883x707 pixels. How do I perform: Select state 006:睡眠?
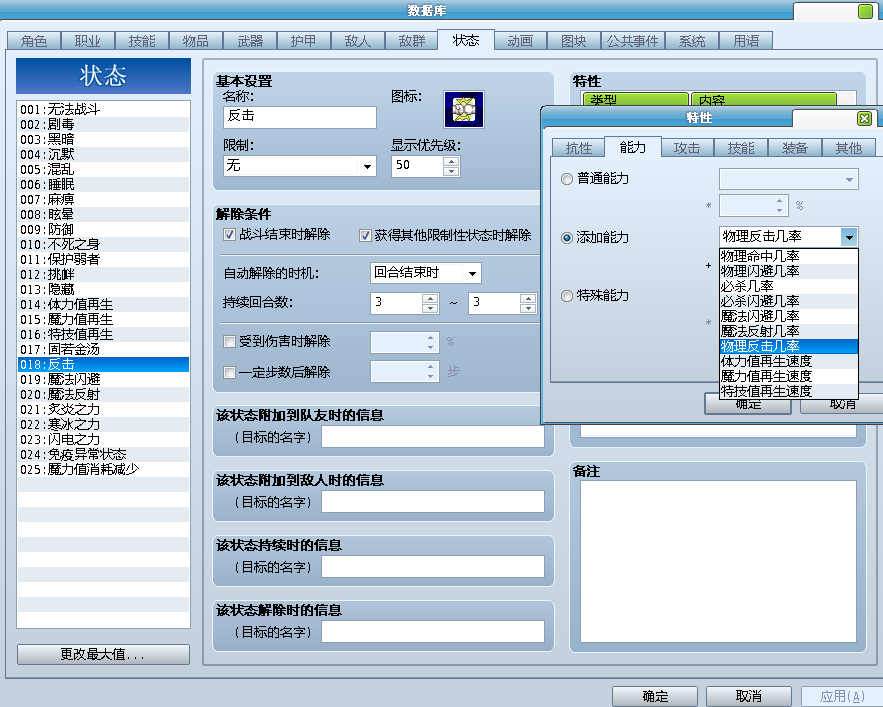coord(103,184)
